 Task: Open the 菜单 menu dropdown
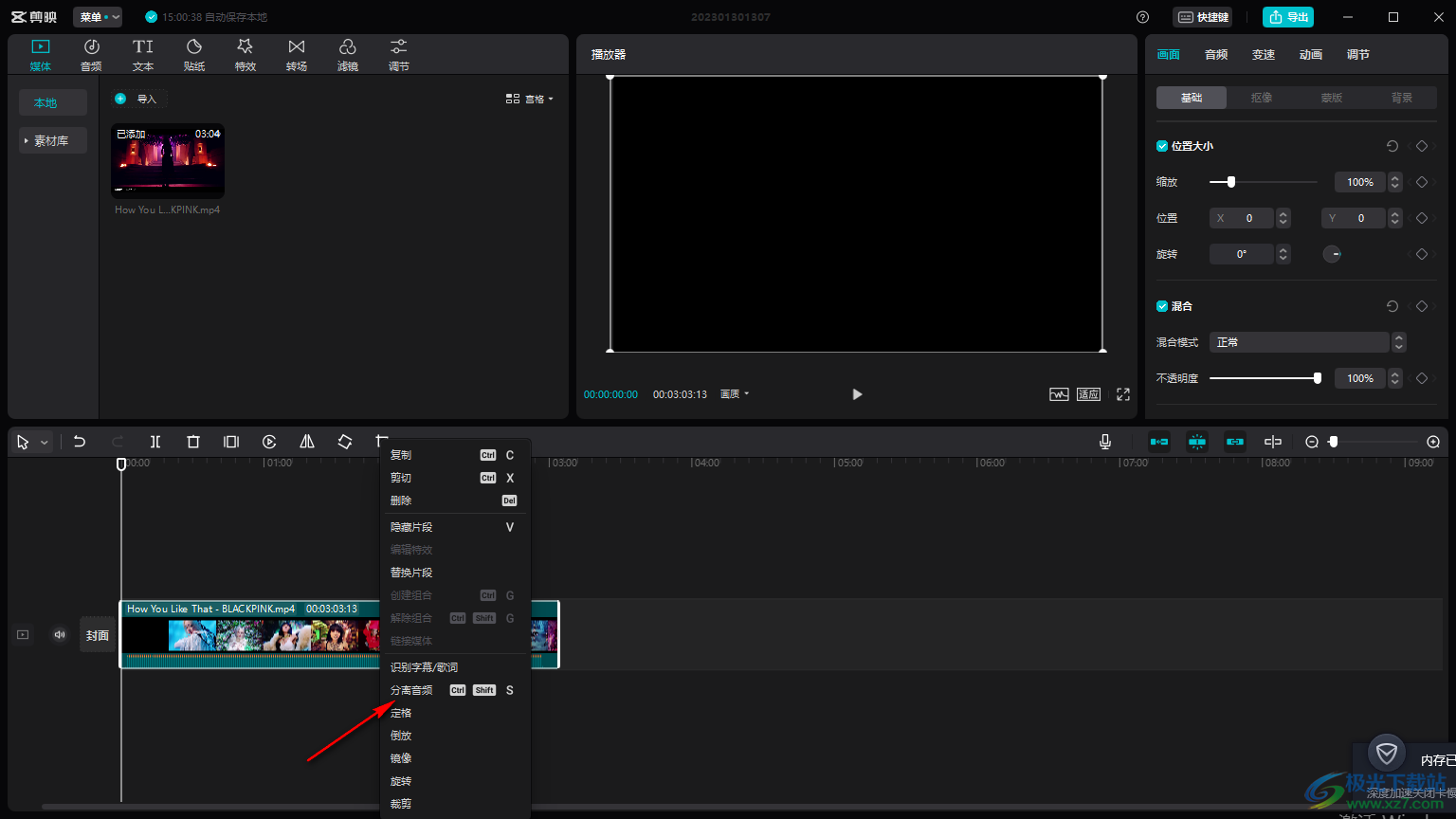98,17
